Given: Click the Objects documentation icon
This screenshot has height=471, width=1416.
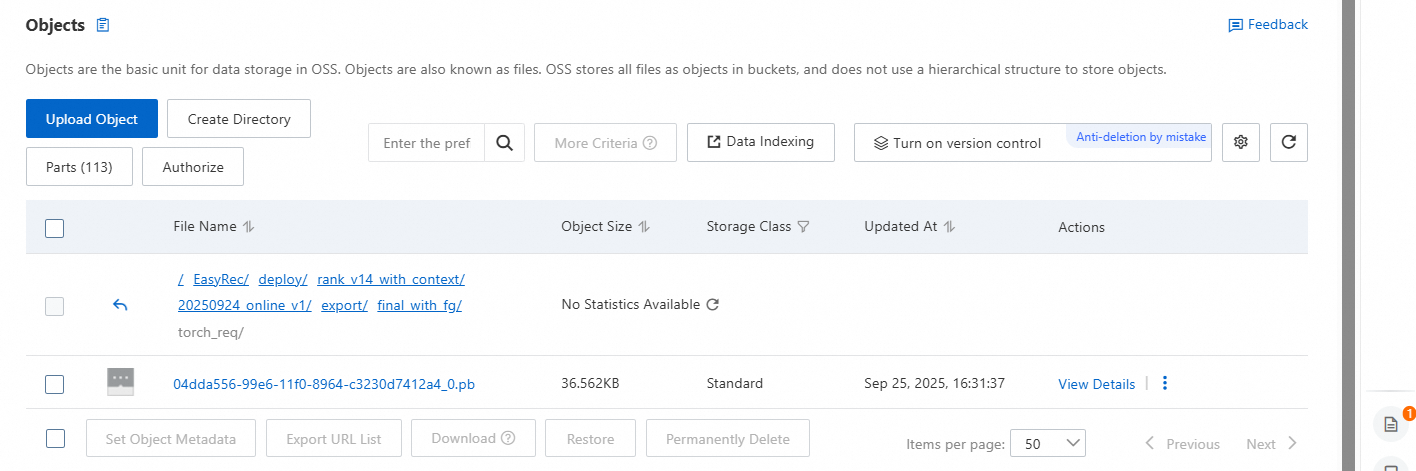Looking at the screenshot, I should point(103,25).
